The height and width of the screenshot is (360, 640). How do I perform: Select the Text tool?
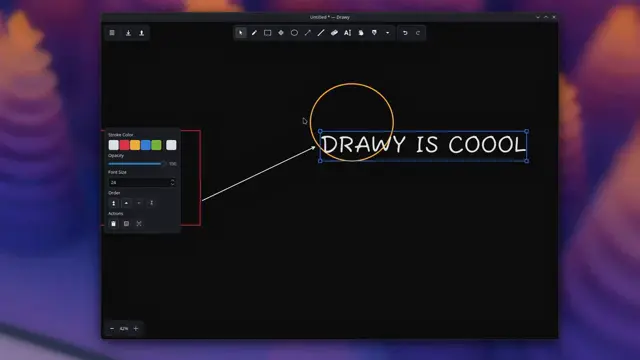click(x=347, y=33)
